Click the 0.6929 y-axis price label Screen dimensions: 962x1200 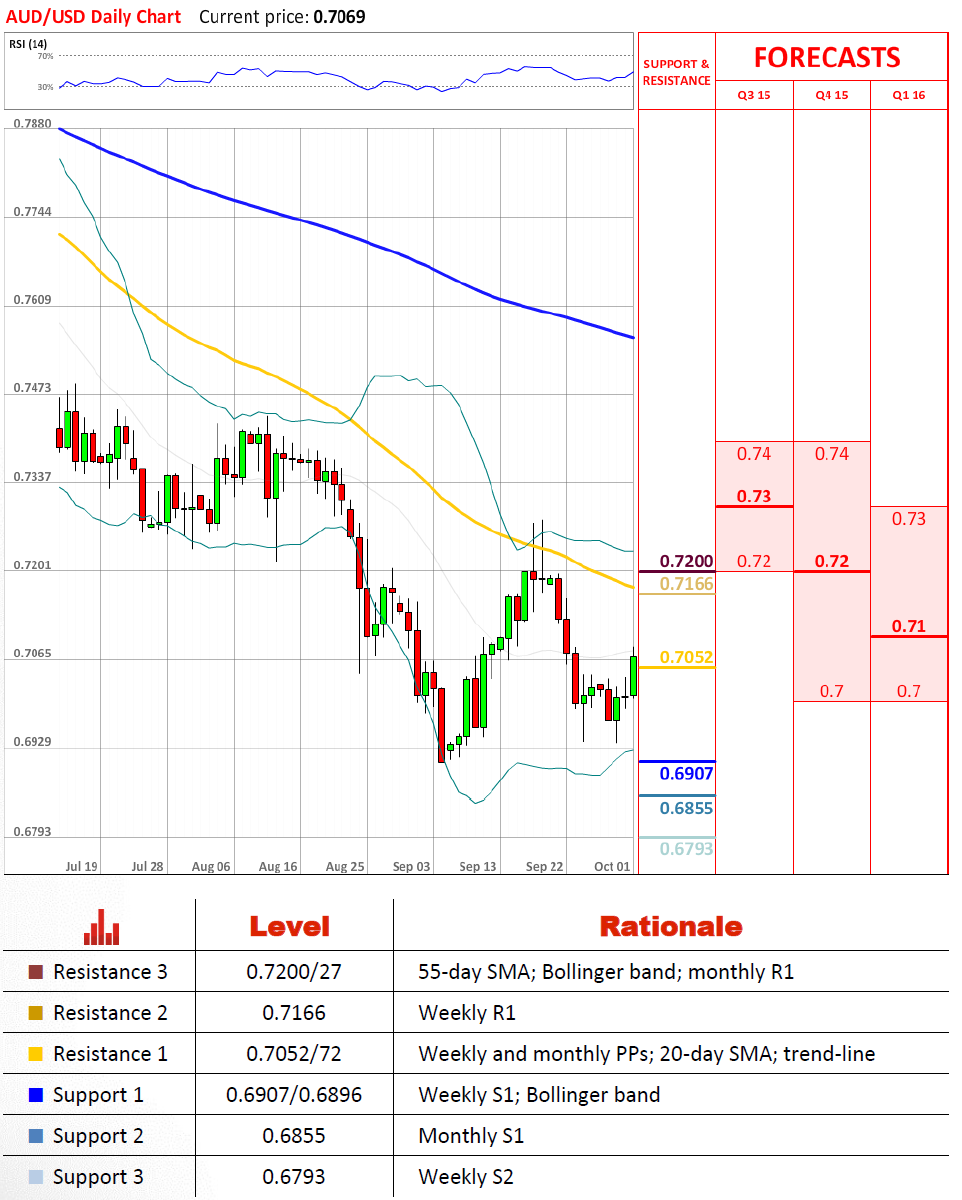point(33,743)
